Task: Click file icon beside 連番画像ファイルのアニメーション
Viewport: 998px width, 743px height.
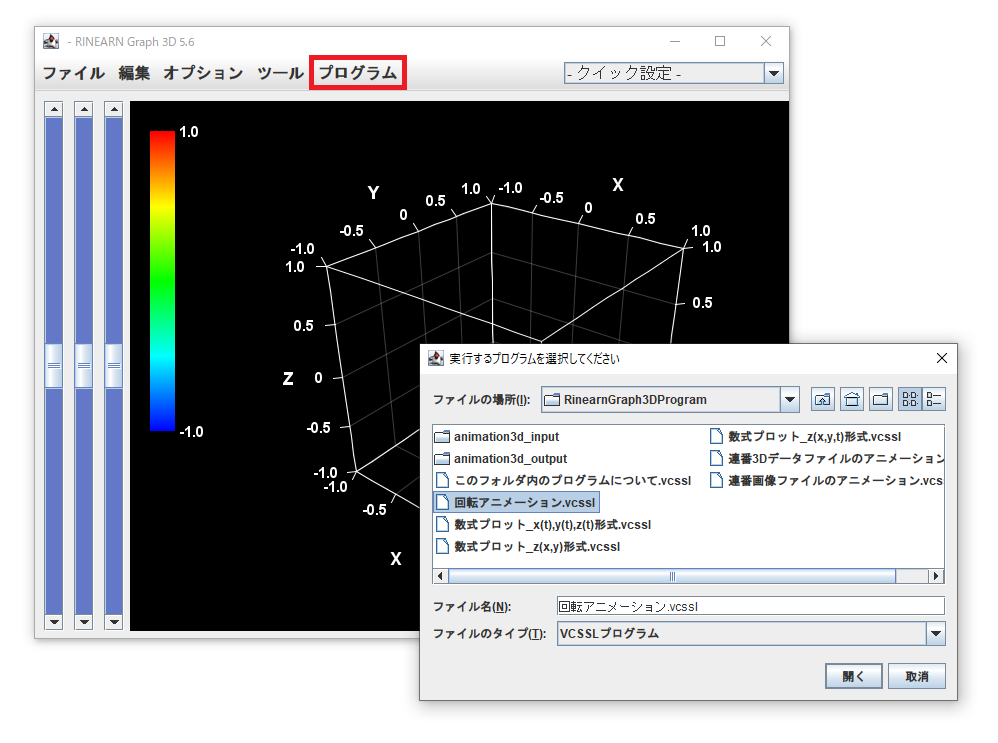Action: [x=716, y=481]
